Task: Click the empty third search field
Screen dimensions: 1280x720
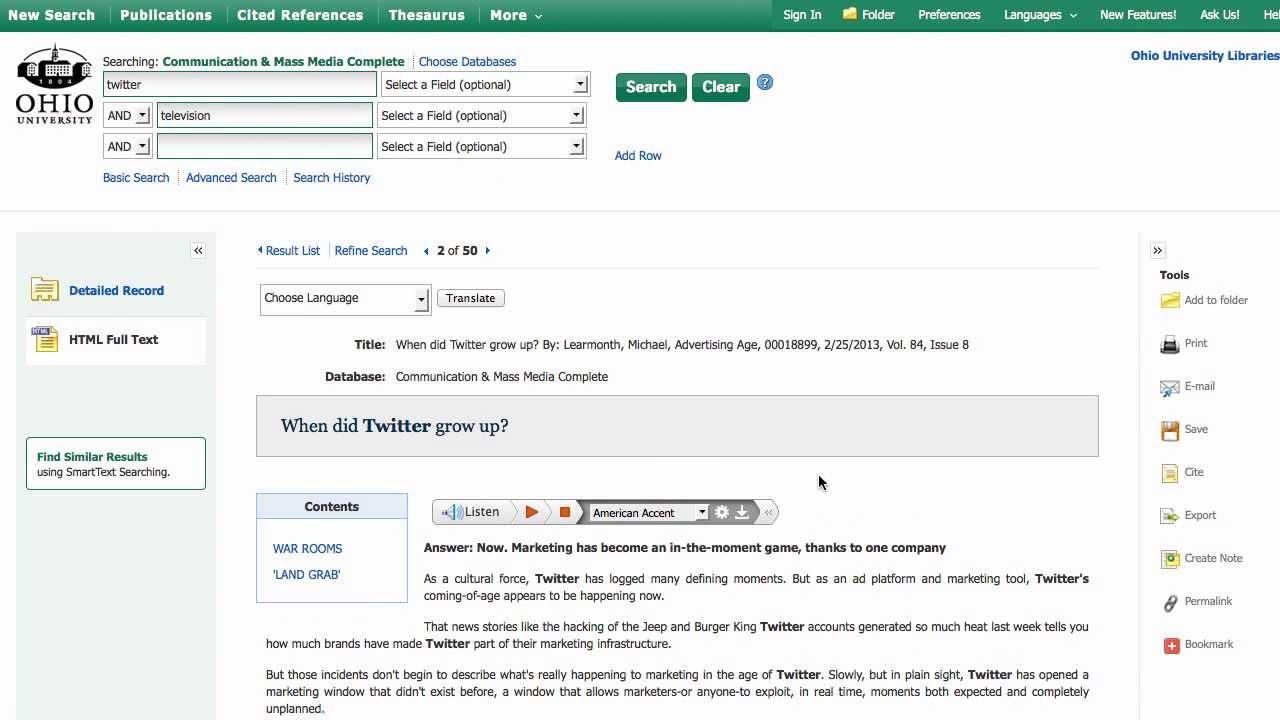Action: click(x=265, y=147)
